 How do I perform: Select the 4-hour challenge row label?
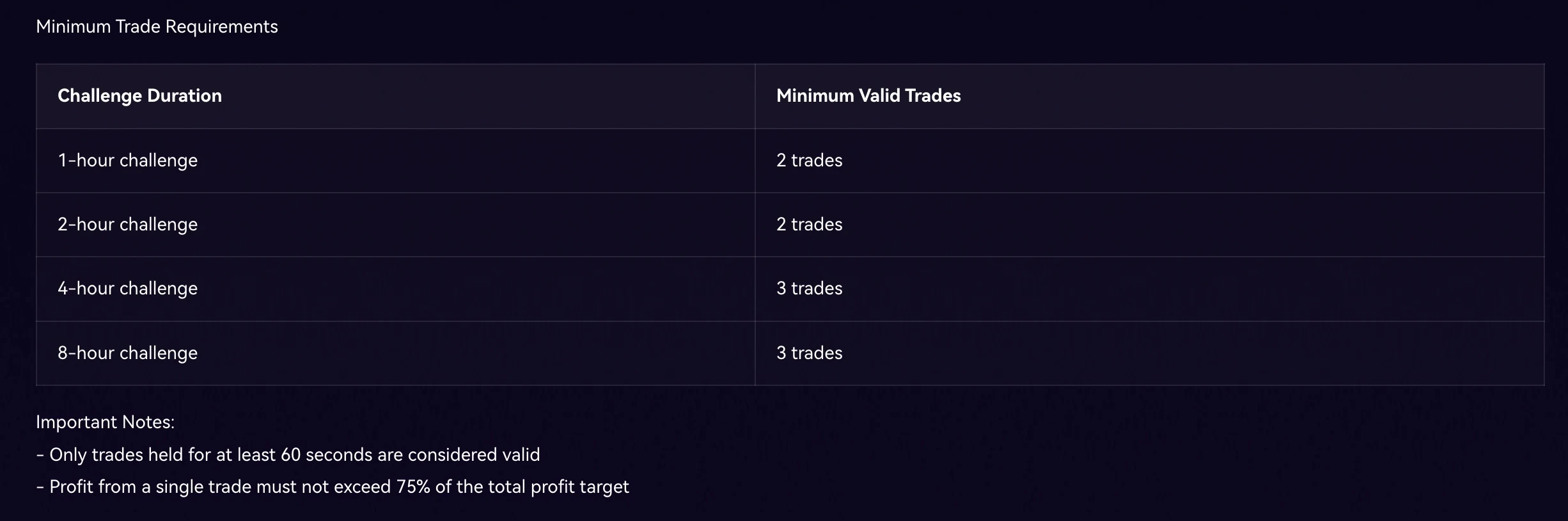[127, 289]
